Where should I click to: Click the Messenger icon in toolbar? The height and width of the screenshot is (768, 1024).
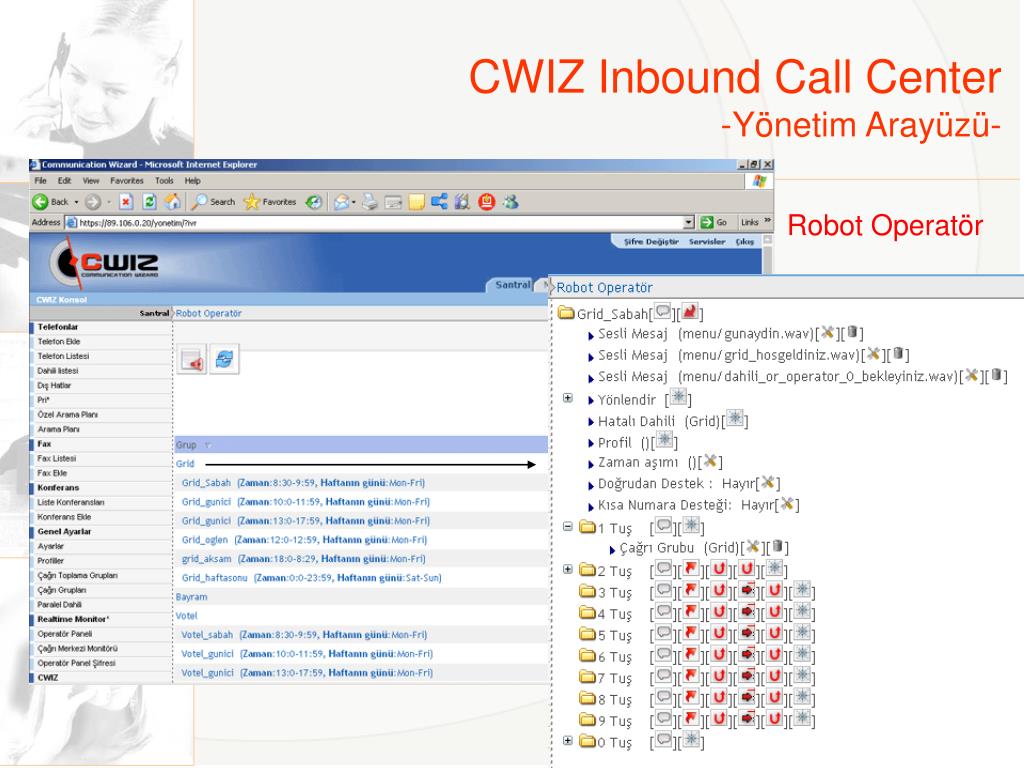click(x=511, y=202)
